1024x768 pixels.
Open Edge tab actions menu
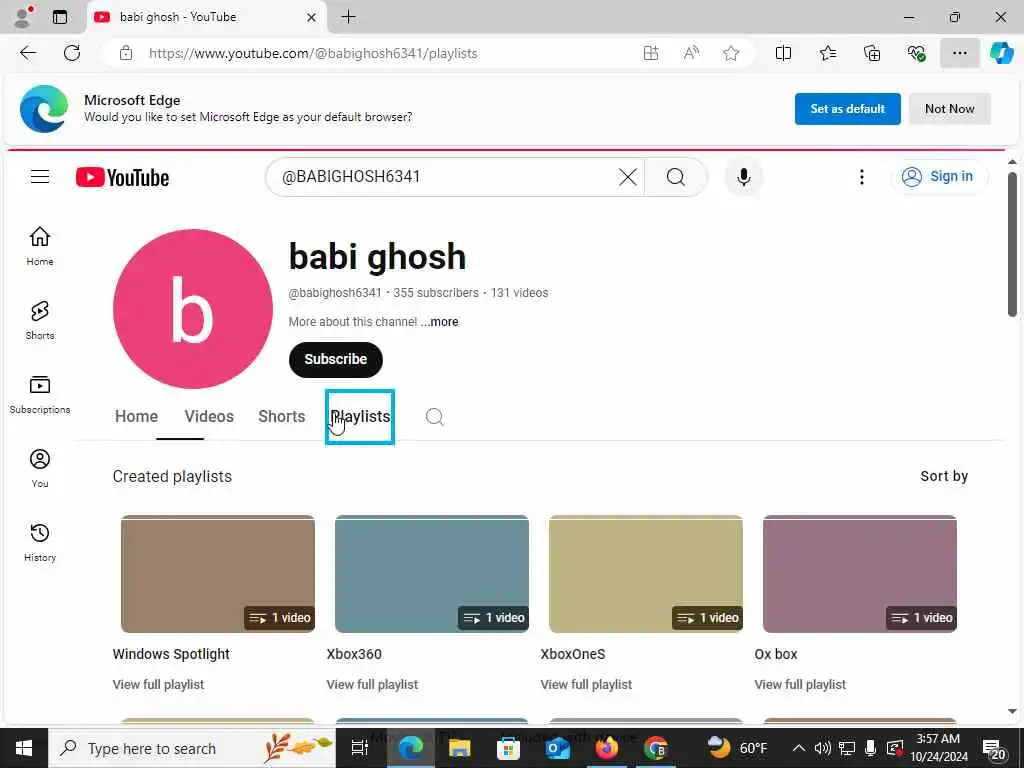(x=60, y=17)
